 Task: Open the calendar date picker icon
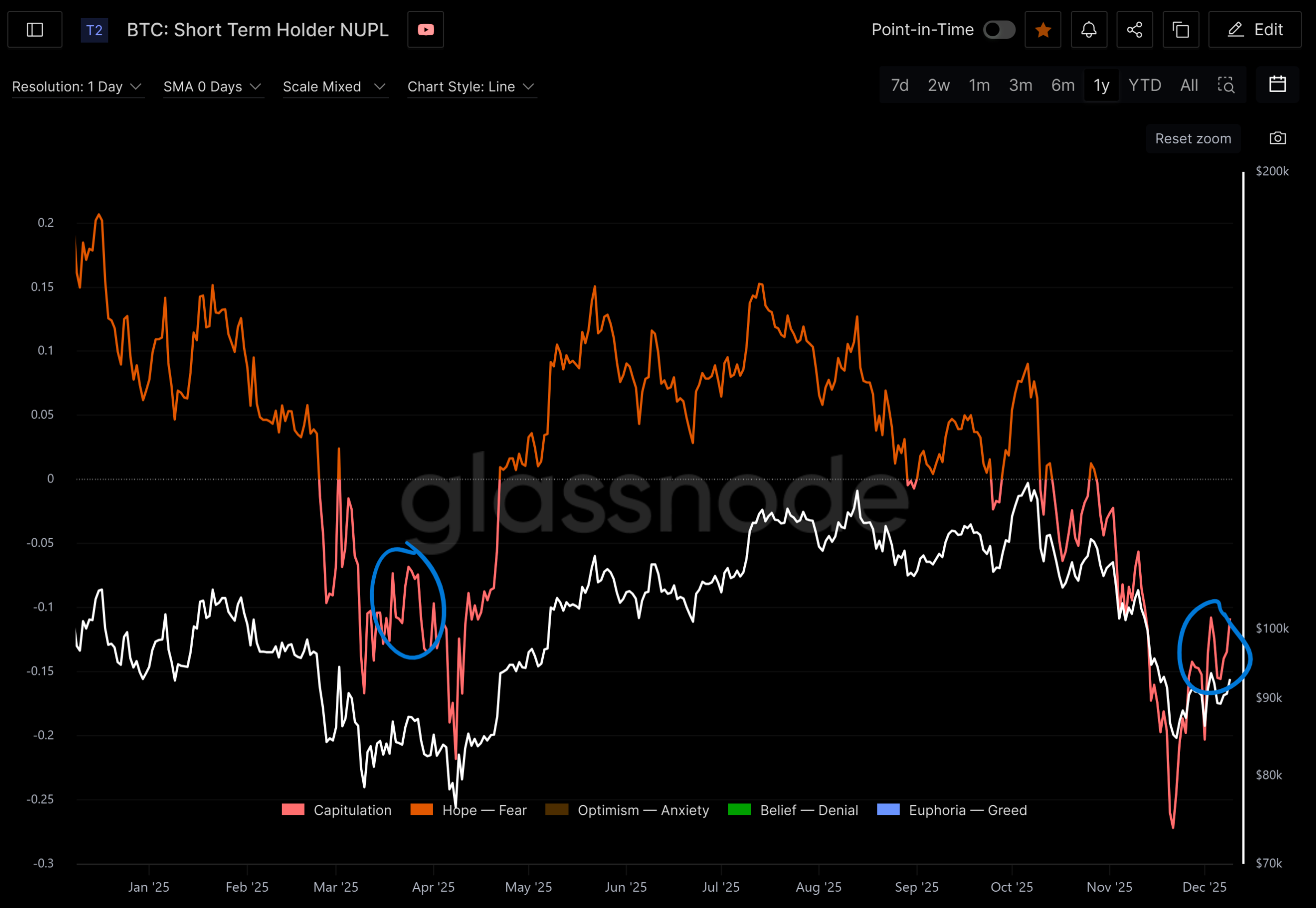click(x=1278, y=85)
